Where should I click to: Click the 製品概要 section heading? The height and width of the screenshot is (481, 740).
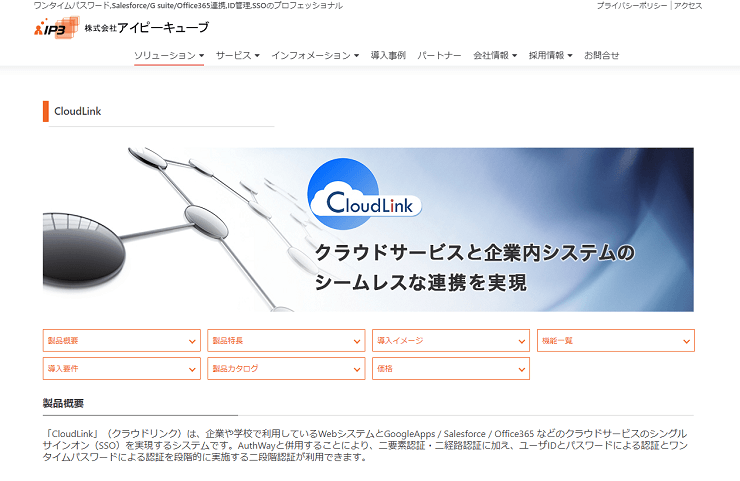pyautogui.click(x=63, y=403)
